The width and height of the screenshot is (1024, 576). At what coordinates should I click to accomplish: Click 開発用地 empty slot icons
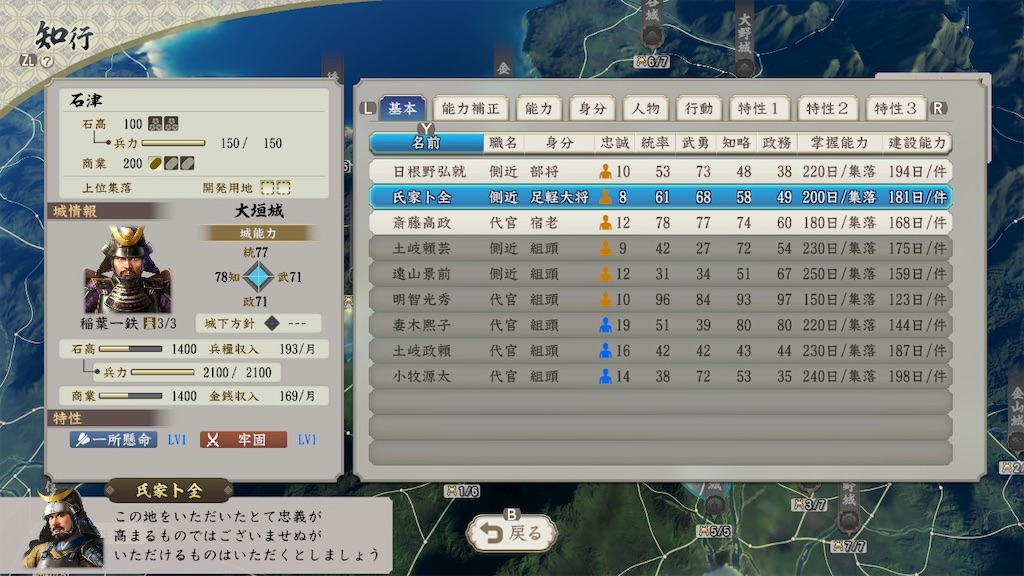[x=276, y=188]
